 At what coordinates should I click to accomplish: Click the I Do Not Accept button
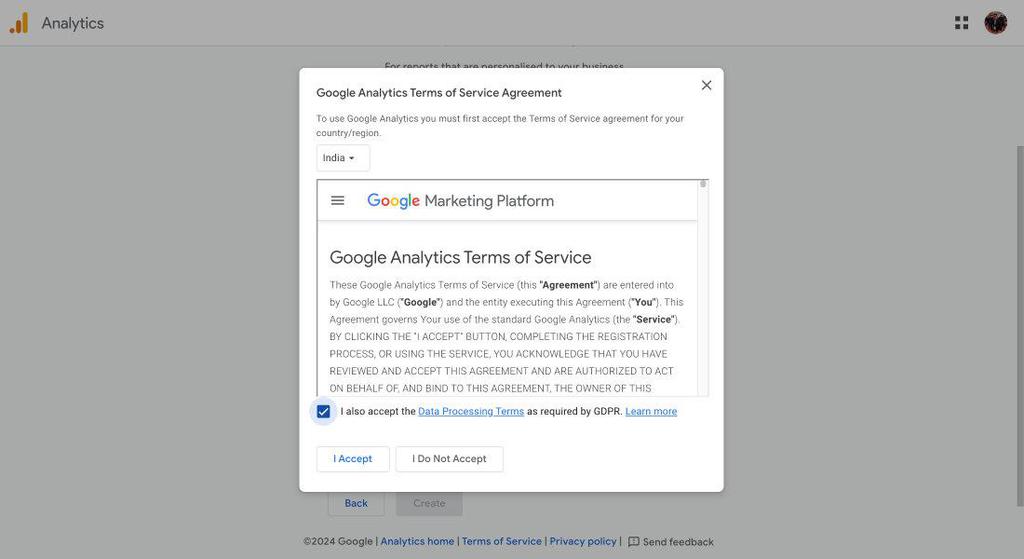pyautogui.click(x=449, y=459)
